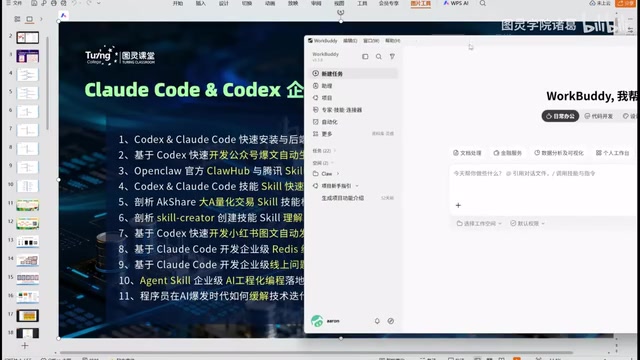Click the 数据分析及可视化 shortcut button
640x360 pixels.
click(559, 153)
